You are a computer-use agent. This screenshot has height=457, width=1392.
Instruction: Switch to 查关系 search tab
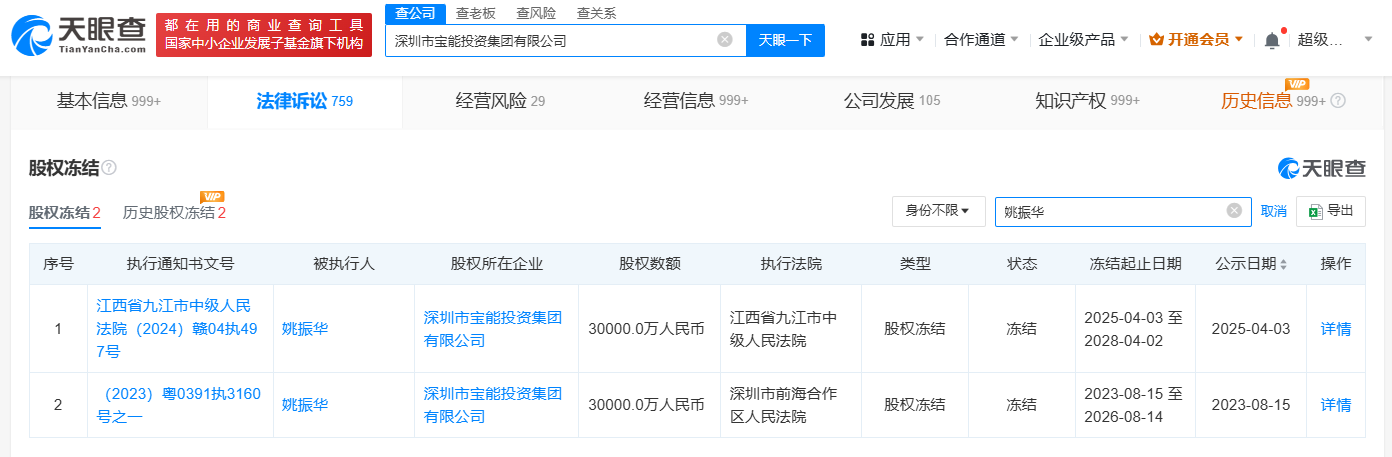click(x=597, y=13)
